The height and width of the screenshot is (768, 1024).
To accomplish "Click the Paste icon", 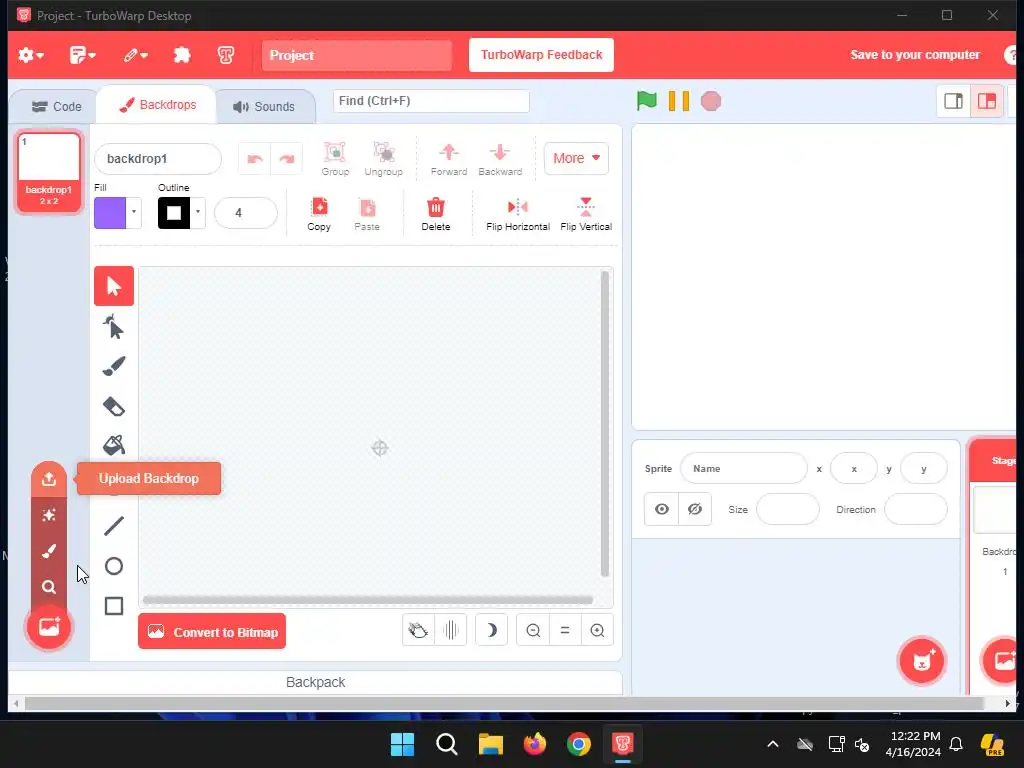I will [x=367, y=214].
